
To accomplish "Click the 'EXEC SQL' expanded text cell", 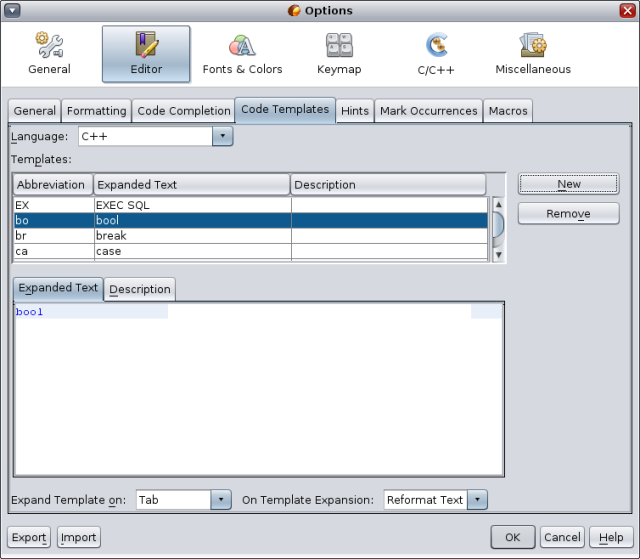I will coord(193,205).
